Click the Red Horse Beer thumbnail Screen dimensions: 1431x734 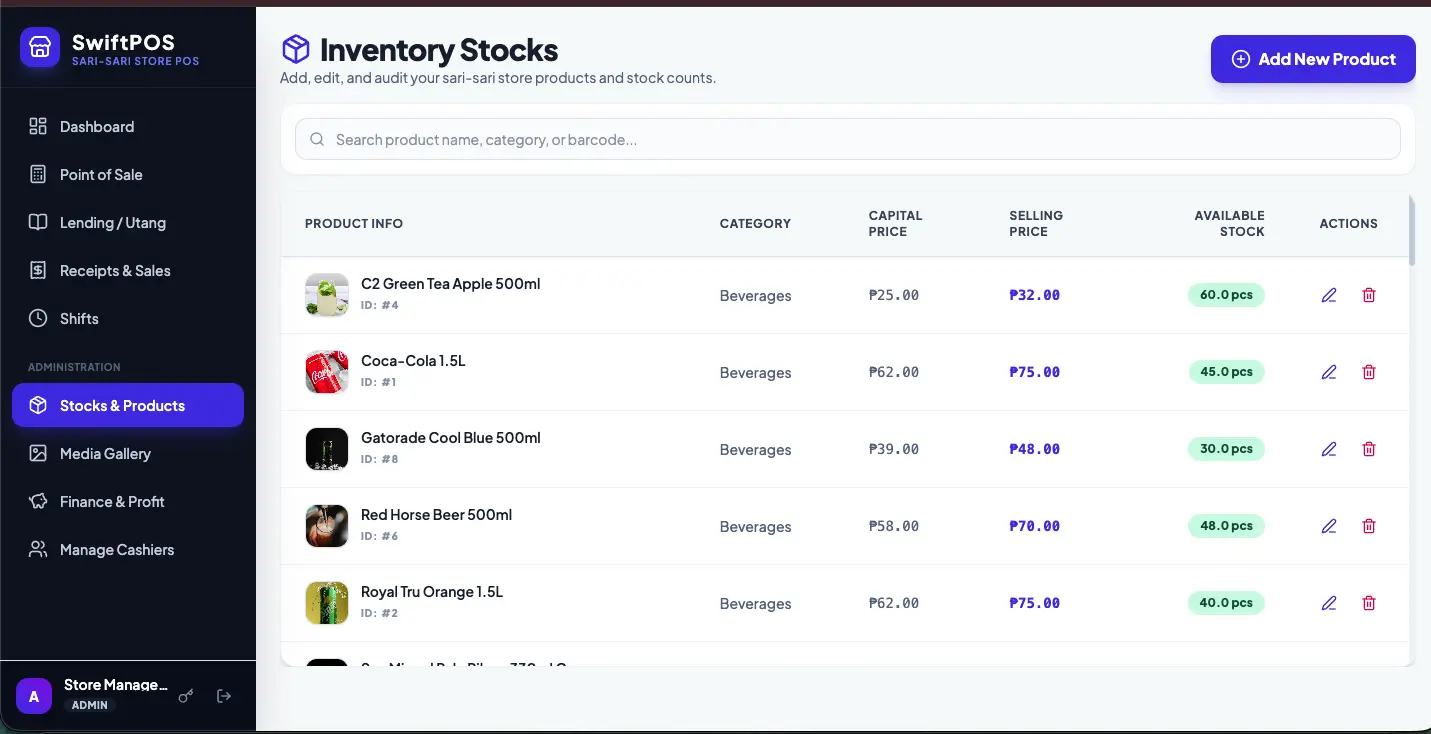(327, 526)
